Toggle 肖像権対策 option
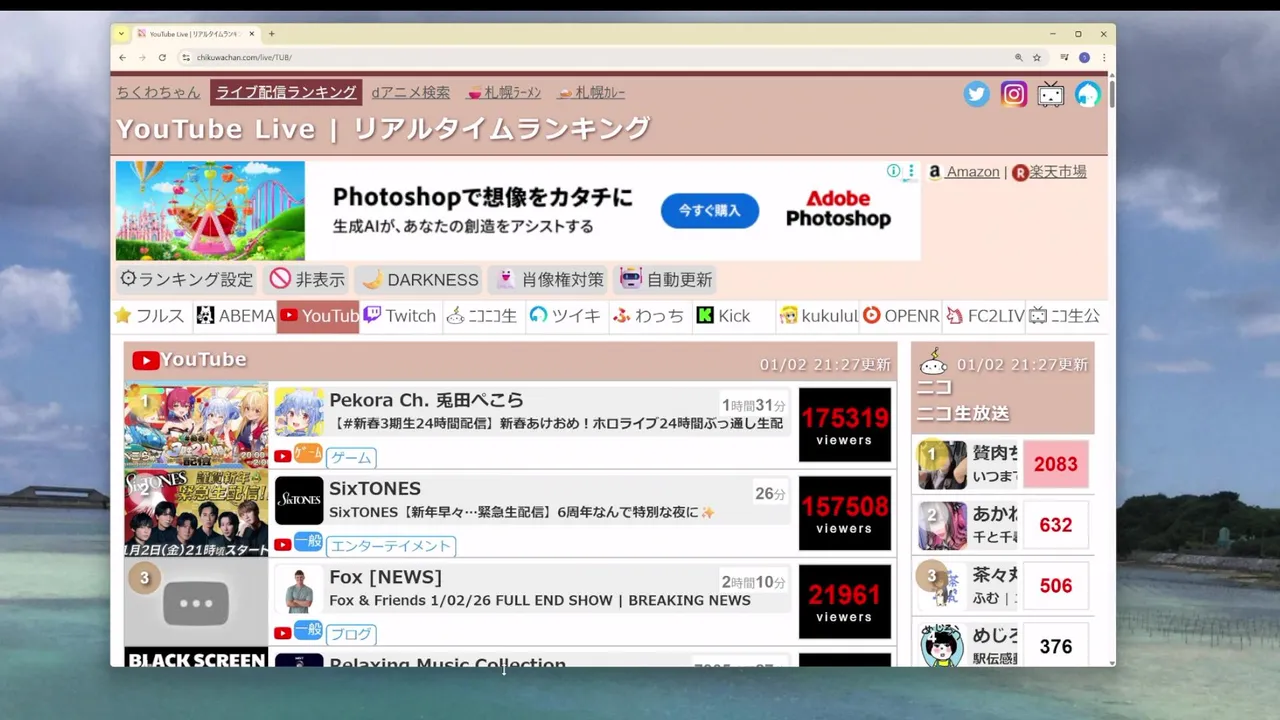This screenshot has width=1280, height=720. [549, 279]
